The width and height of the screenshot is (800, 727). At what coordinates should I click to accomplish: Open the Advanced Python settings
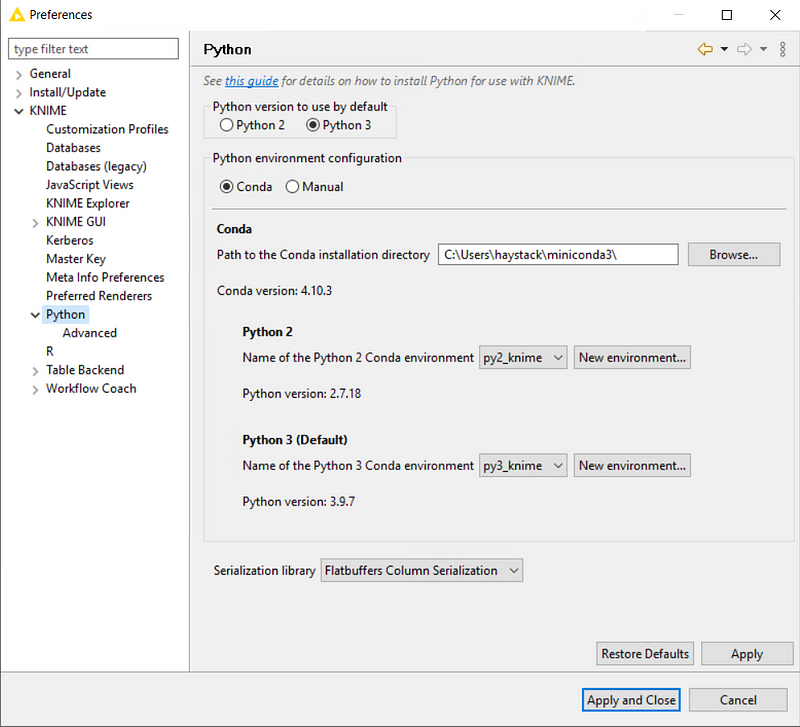[90, 333]
